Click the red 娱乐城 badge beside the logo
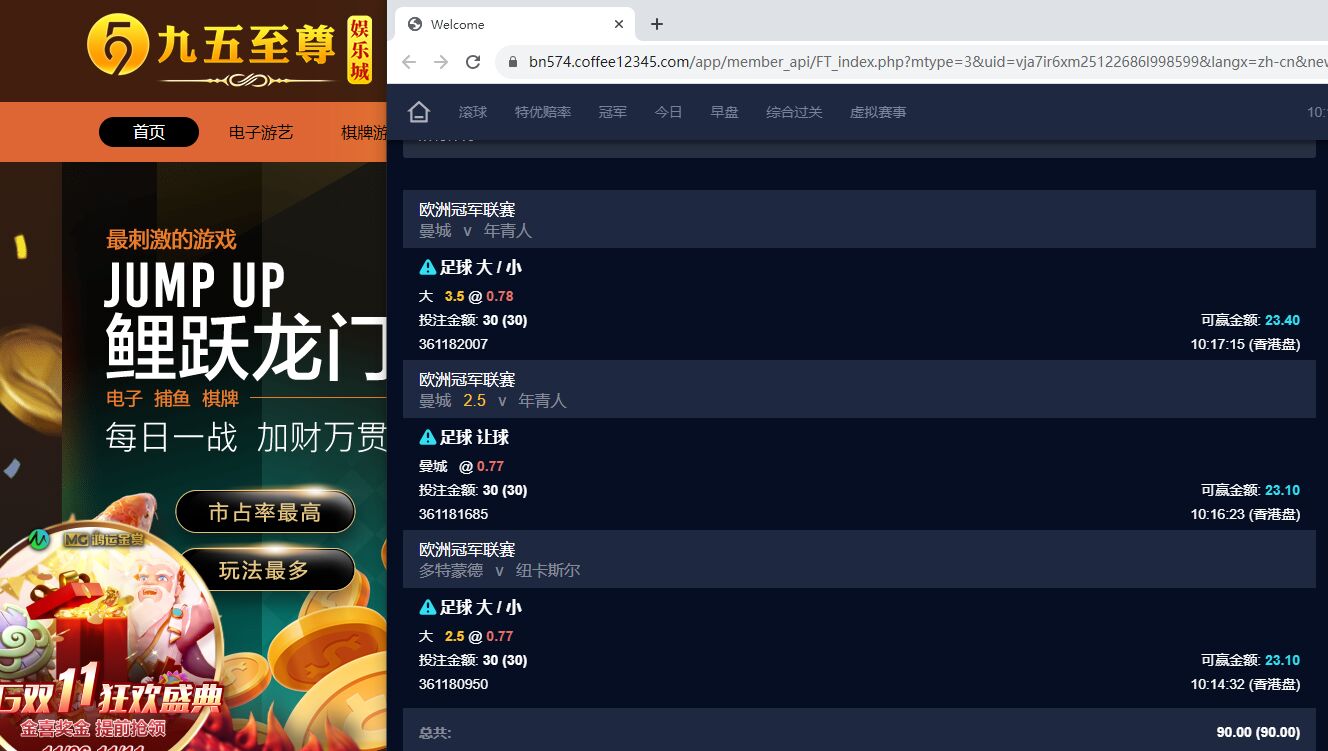This screenshot has height=751, width=1328. [359, 49]
